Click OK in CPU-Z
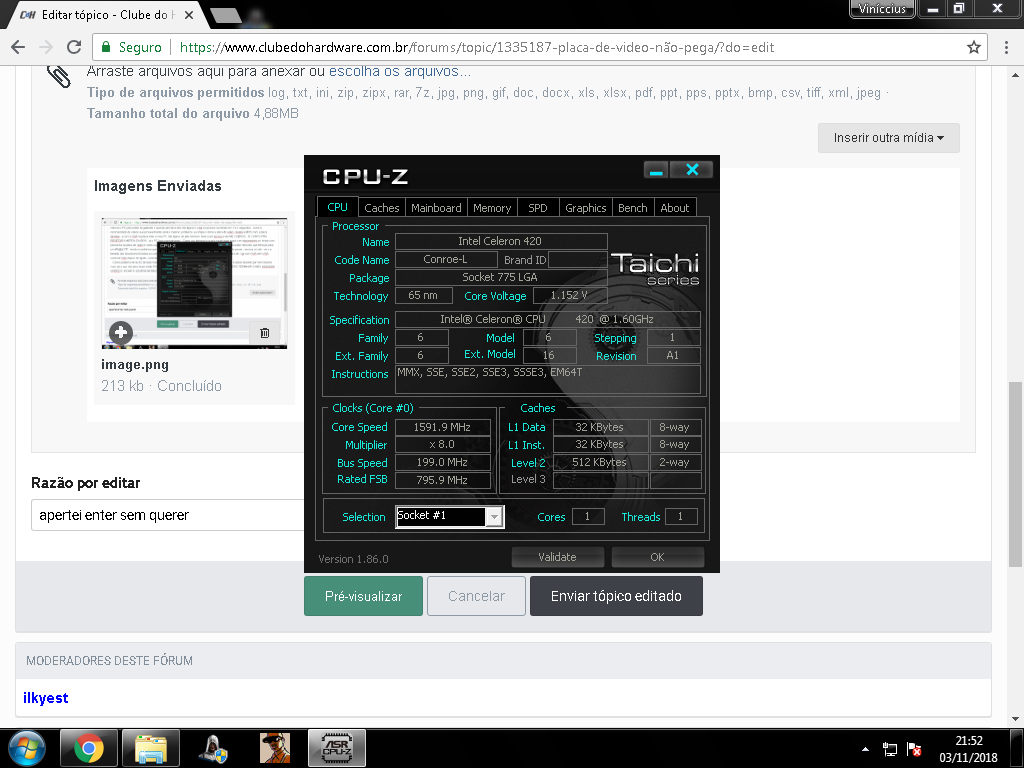This screenshot has width=1024, height=768. pos(658,557)
